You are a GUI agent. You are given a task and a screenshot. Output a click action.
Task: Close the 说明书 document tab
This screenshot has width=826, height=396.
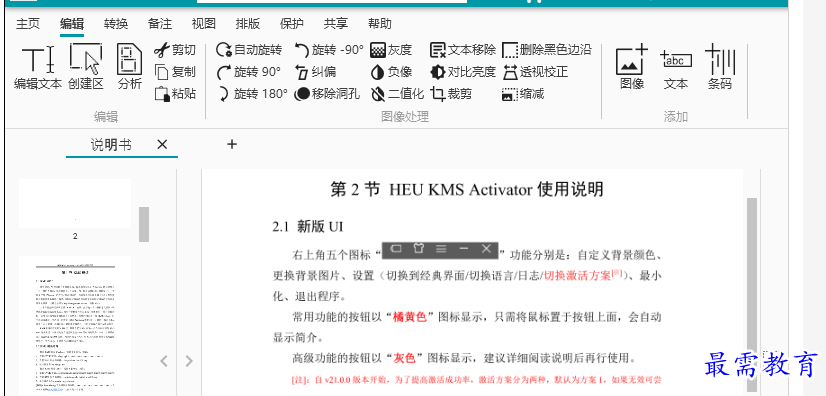(x=162, y=144)
